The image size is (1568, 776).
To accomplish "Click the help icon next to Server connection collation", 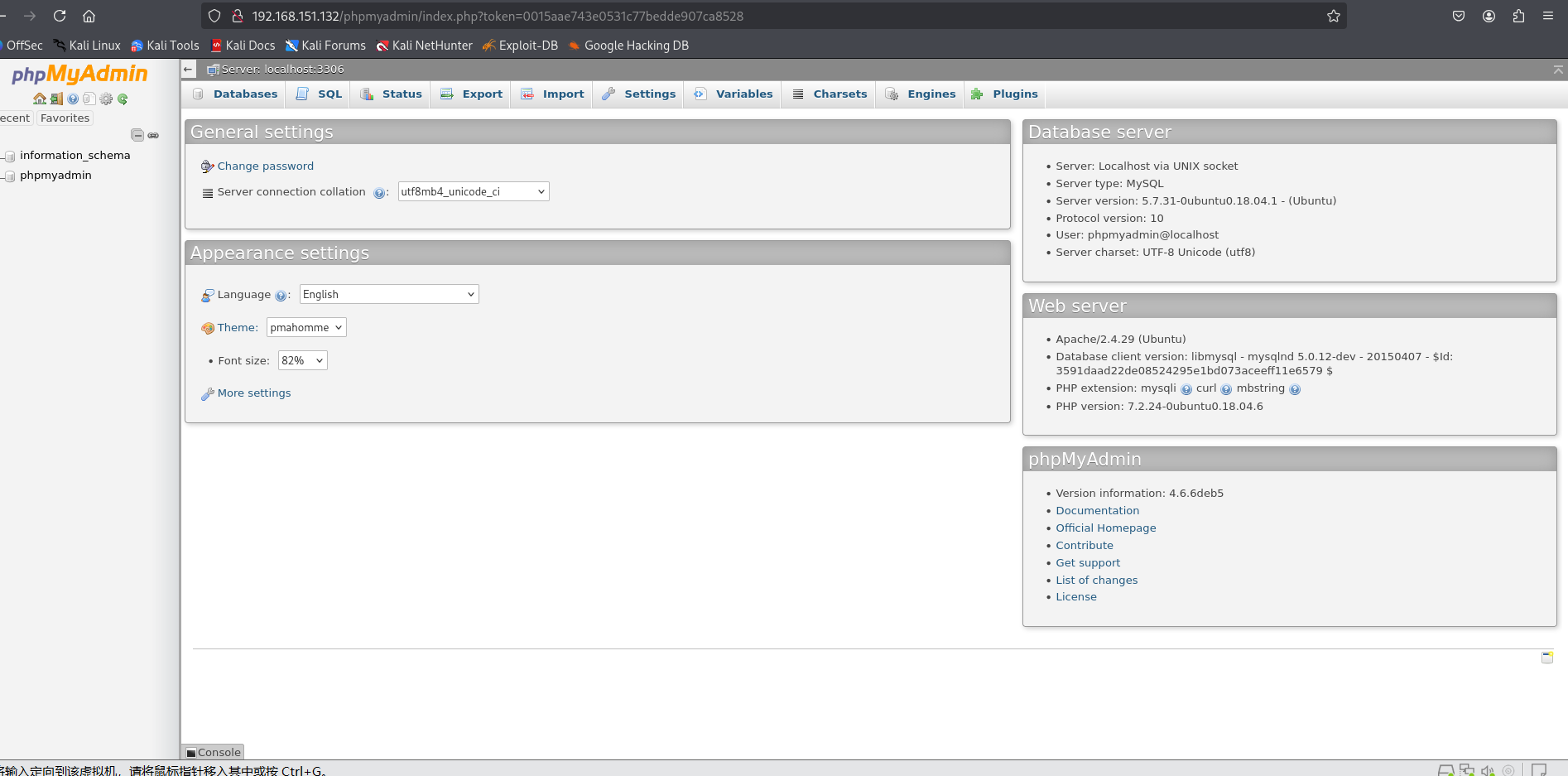I will (x=379, y=193).
